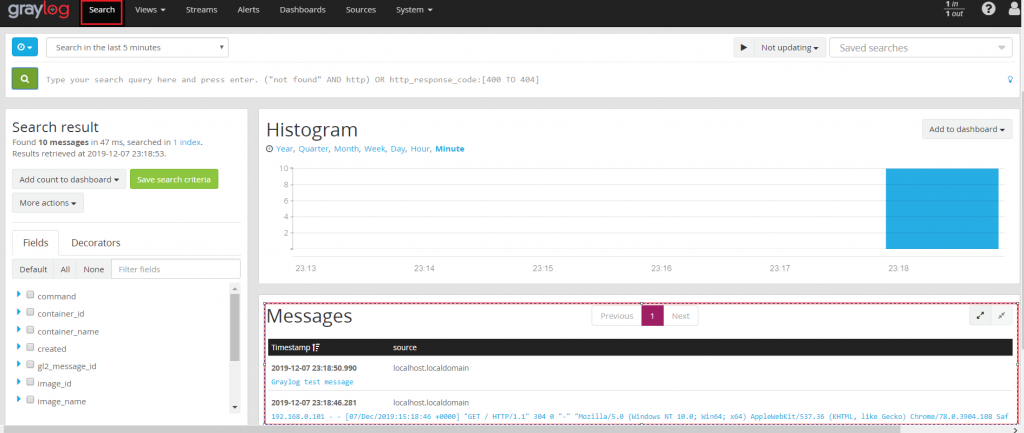Image resolution: width=1024 pixels, height=433 pixels.
Task: Open the help question mark icon
Action: [989, 9]
